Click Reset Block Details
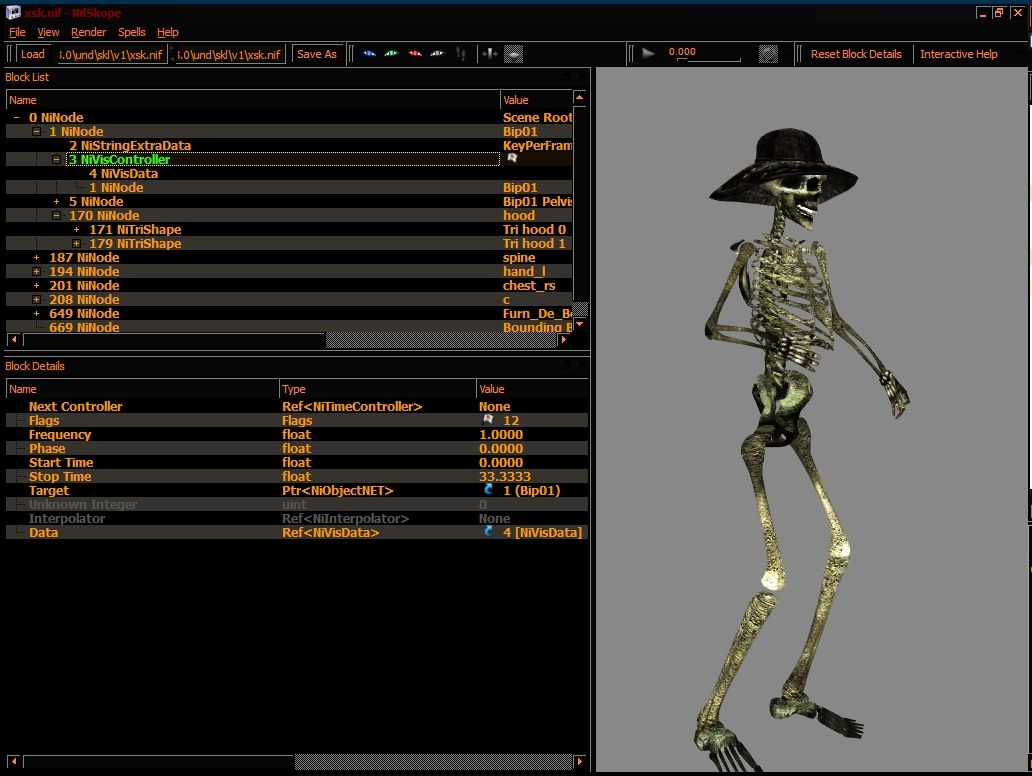 click(x=856, y=54)
